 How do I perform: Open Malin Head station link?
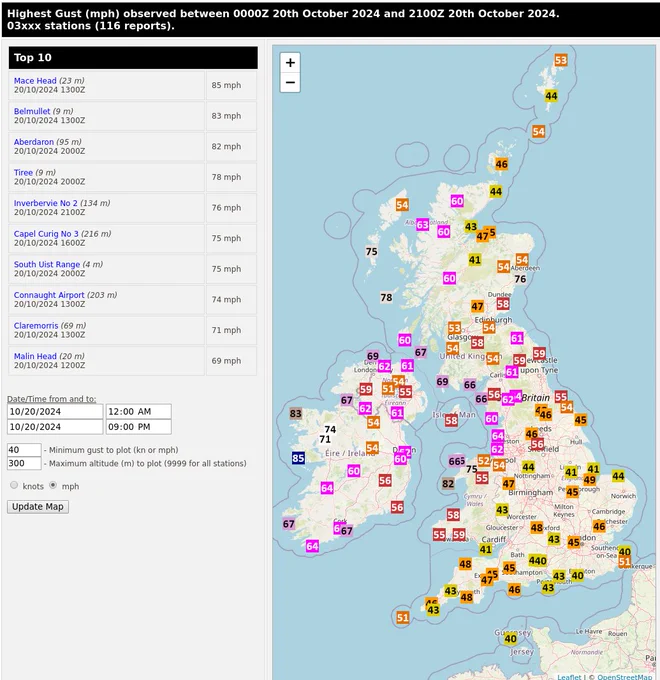[35, 356]
